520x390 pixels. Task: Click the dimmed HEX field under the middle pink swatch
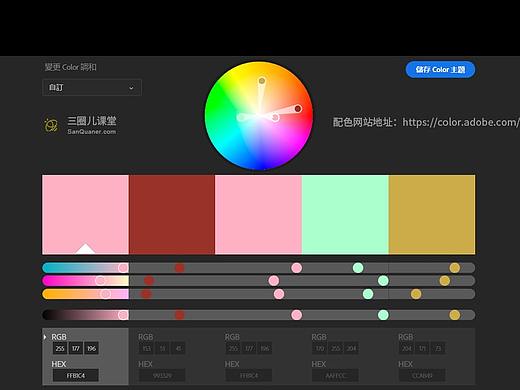coord(249,375)
